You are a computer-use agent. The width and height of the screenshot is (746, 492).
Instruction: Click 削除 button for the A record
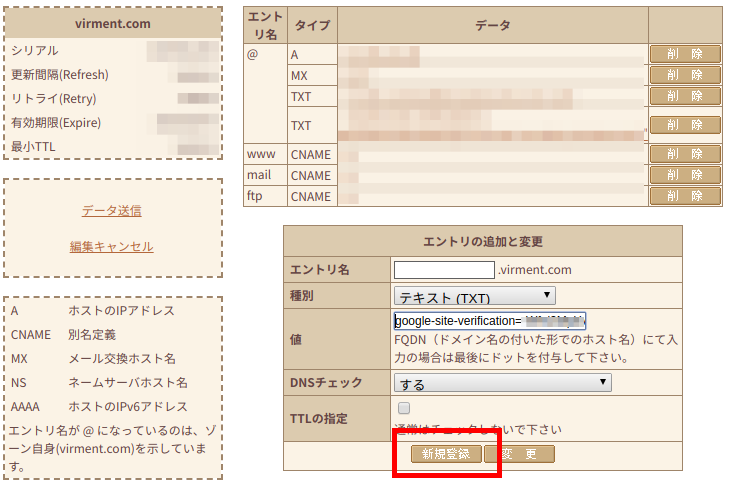[x=685, y=54]
